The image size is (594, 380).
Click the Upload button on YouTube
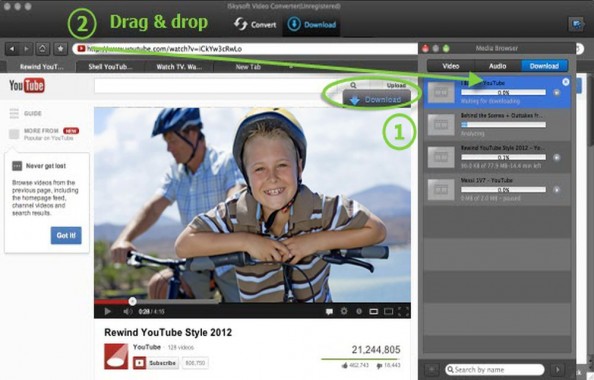click(396, 85)
